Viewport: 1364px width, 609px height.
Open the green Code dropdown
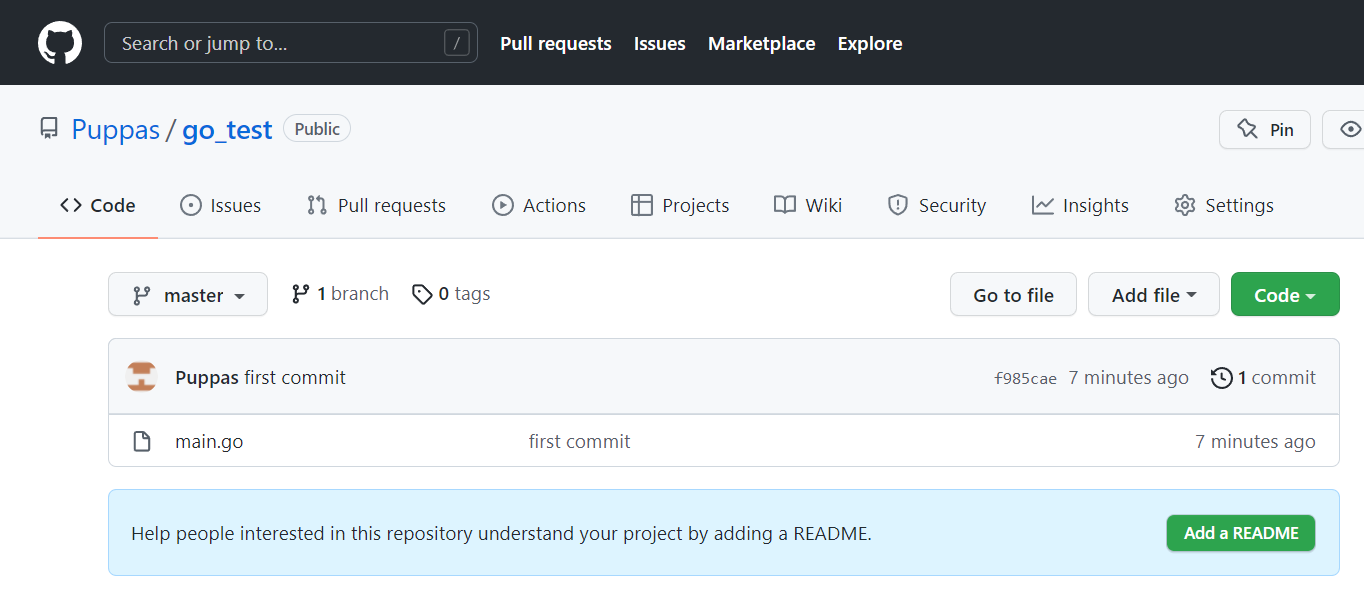[x=1285, y=294]
